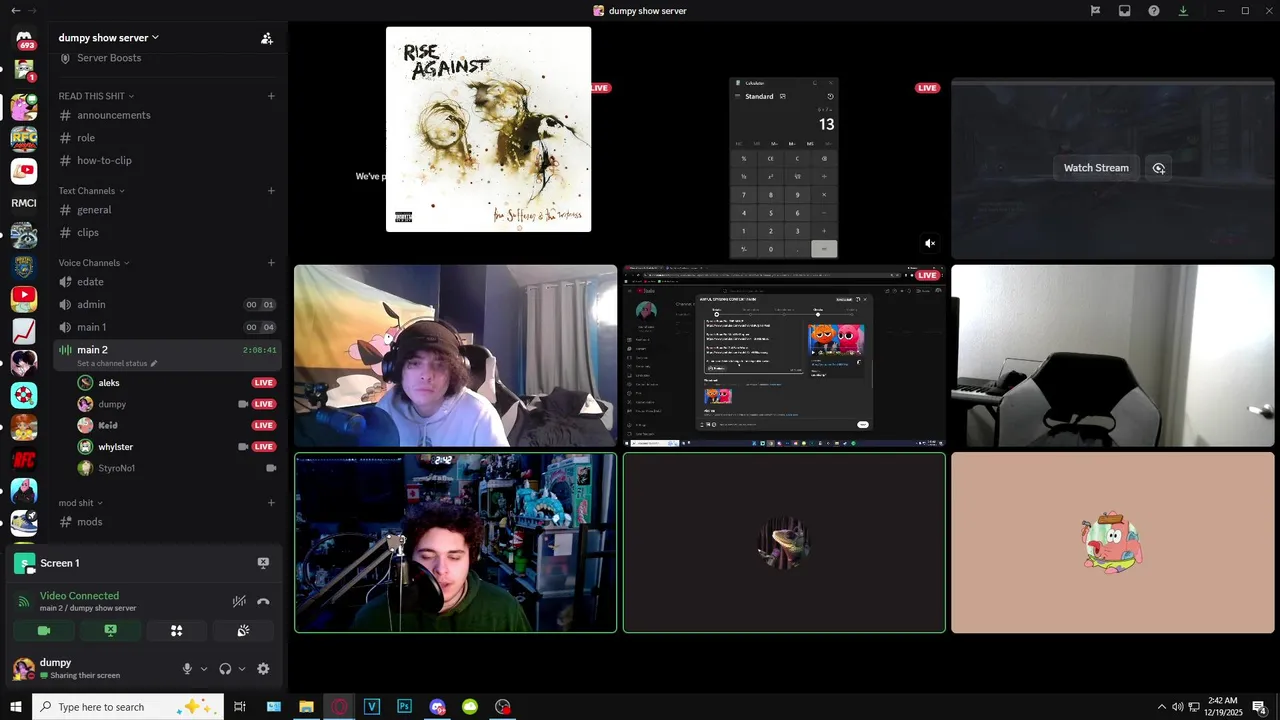Click the green download update icon
The width and height of the screenshot is (1280, 720).
[x=1183, y=11]
